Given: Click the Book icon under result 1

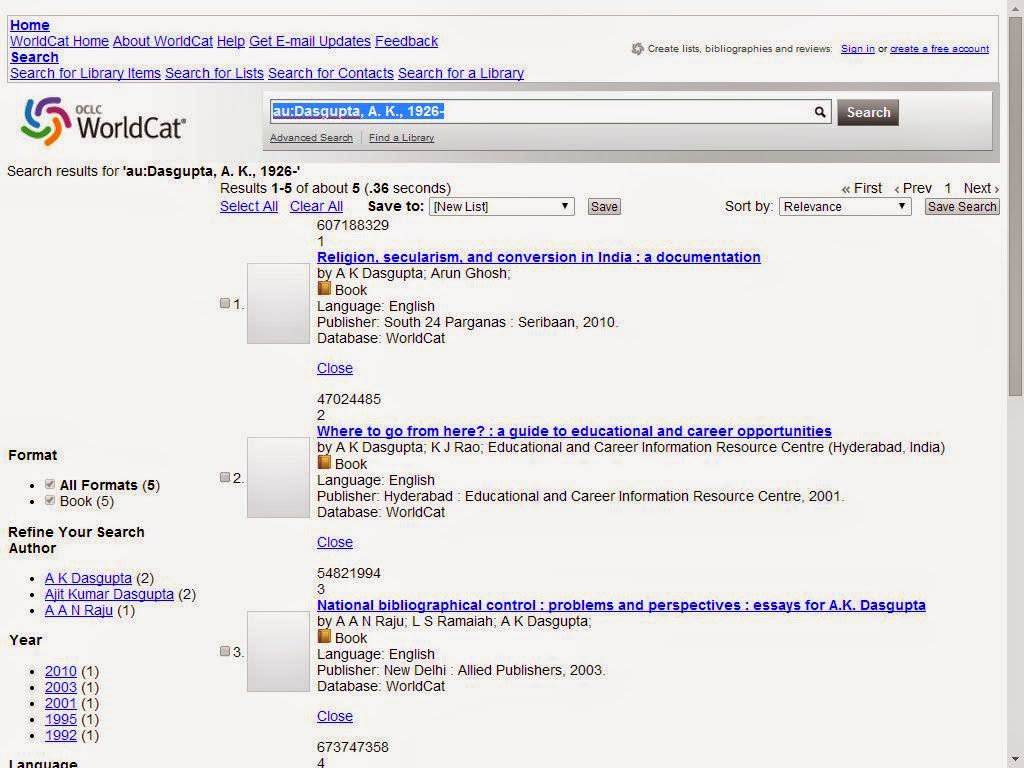Looking at the screenshot, I should (324, 288).
